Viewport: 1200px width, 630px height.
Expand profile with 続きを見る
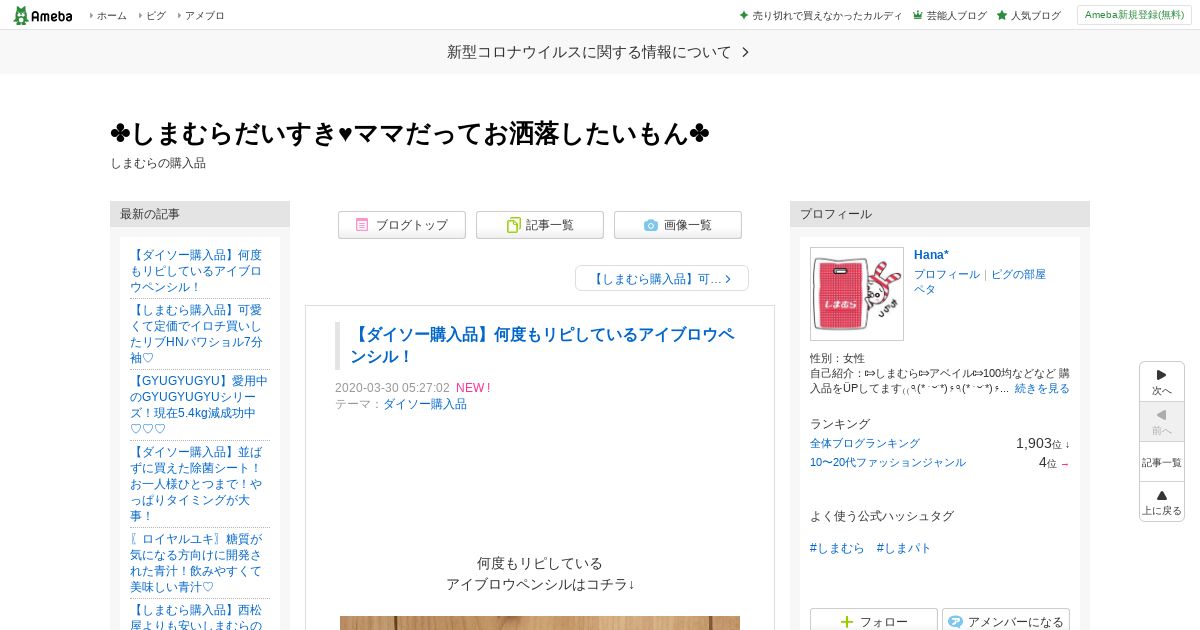[1042, 388]
